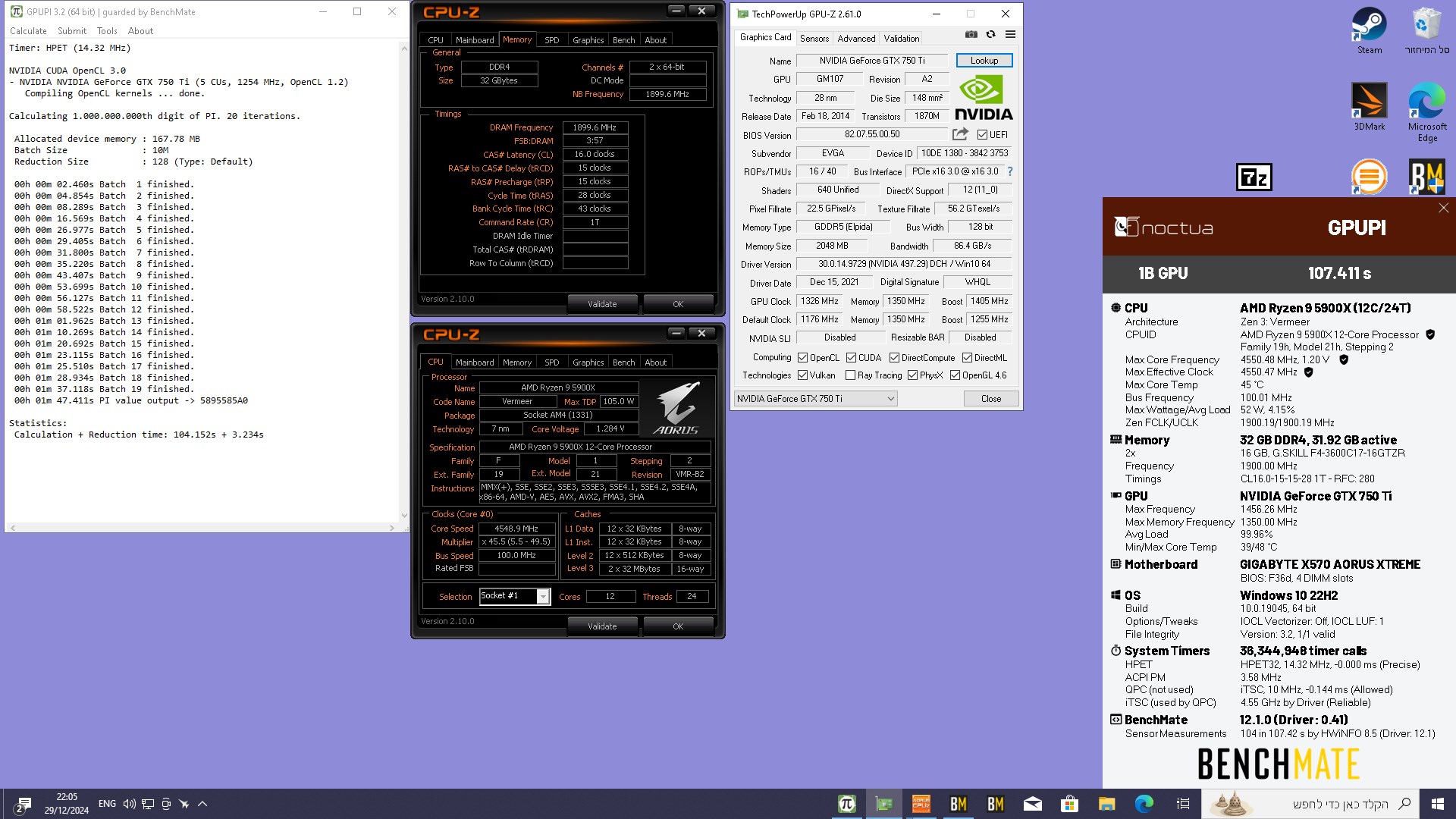Click the verified shield next to CPUID

[x=1430, y=334]
